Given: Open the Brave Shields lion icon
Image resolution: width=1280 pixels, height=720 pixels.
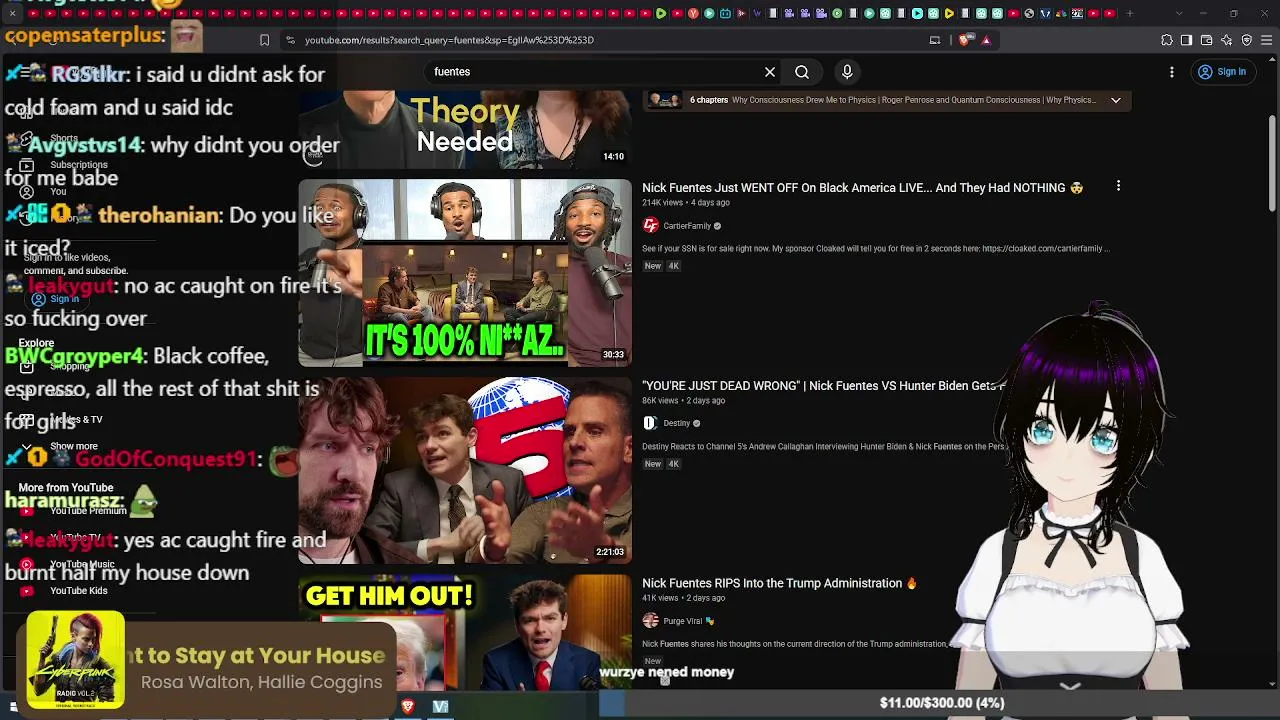Looking at the screenshot, I should tap(964, 40).
